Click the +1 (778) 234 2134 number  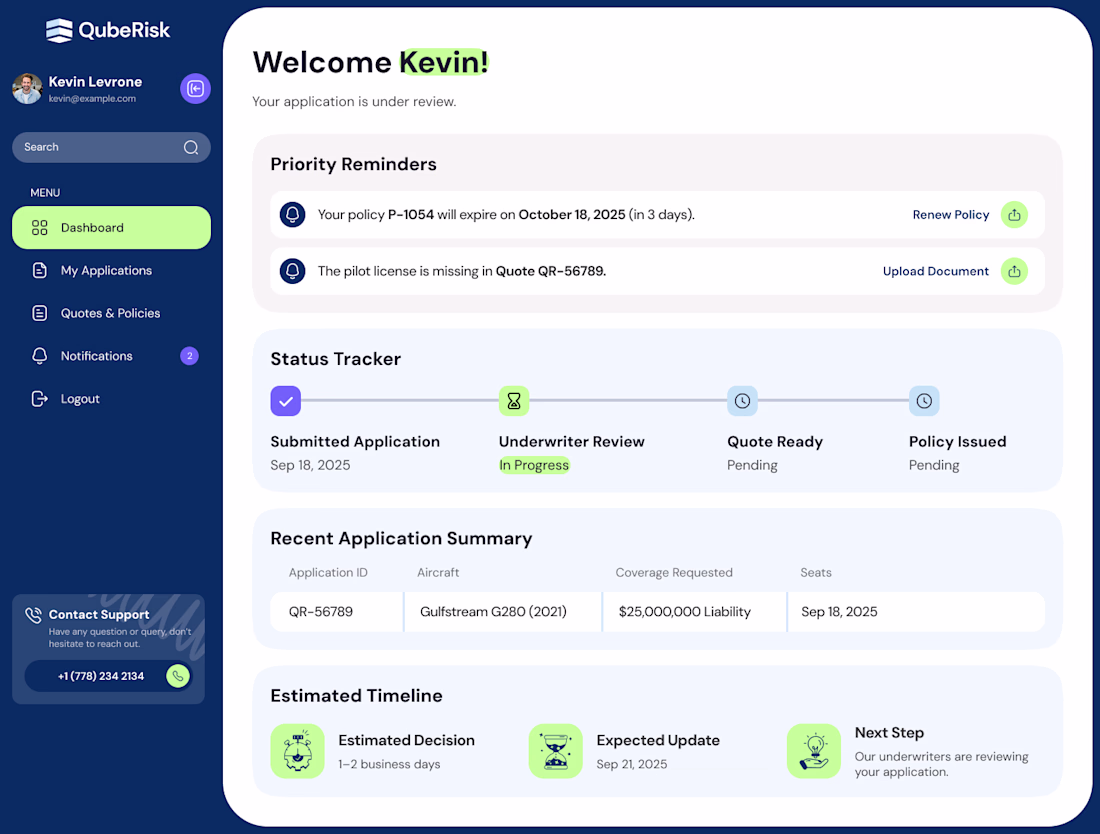click(101, 676)
